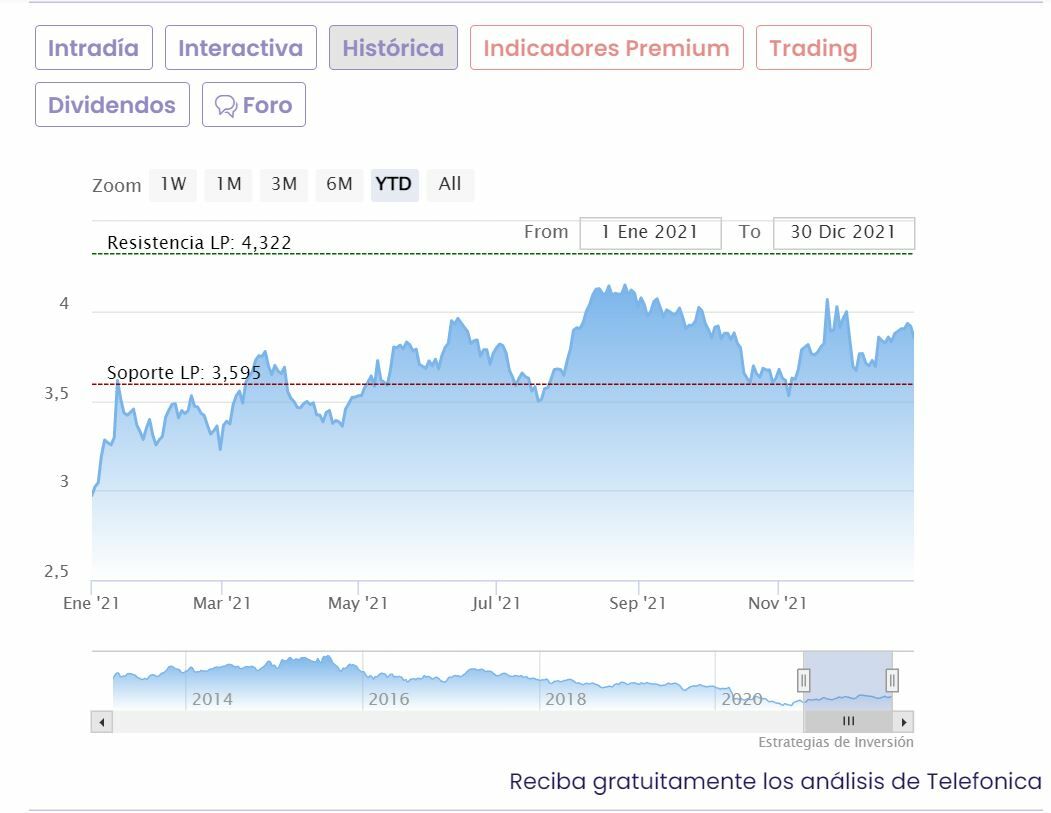The image size is (1051, 813).
Task: Select the 6M zoom range
Action: pos(339,185)
